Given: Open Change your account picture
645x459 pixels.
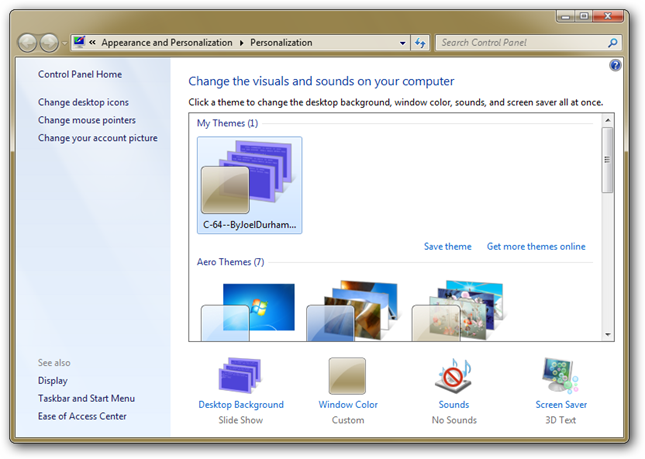Looking at the screenshot, I should [x=98, y=138].
